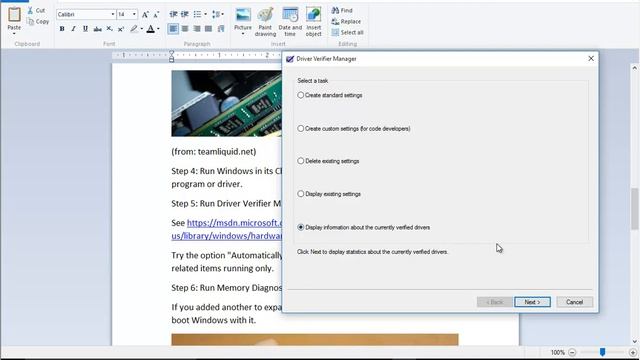Click the 100% zoom level text

coord(558,352)
